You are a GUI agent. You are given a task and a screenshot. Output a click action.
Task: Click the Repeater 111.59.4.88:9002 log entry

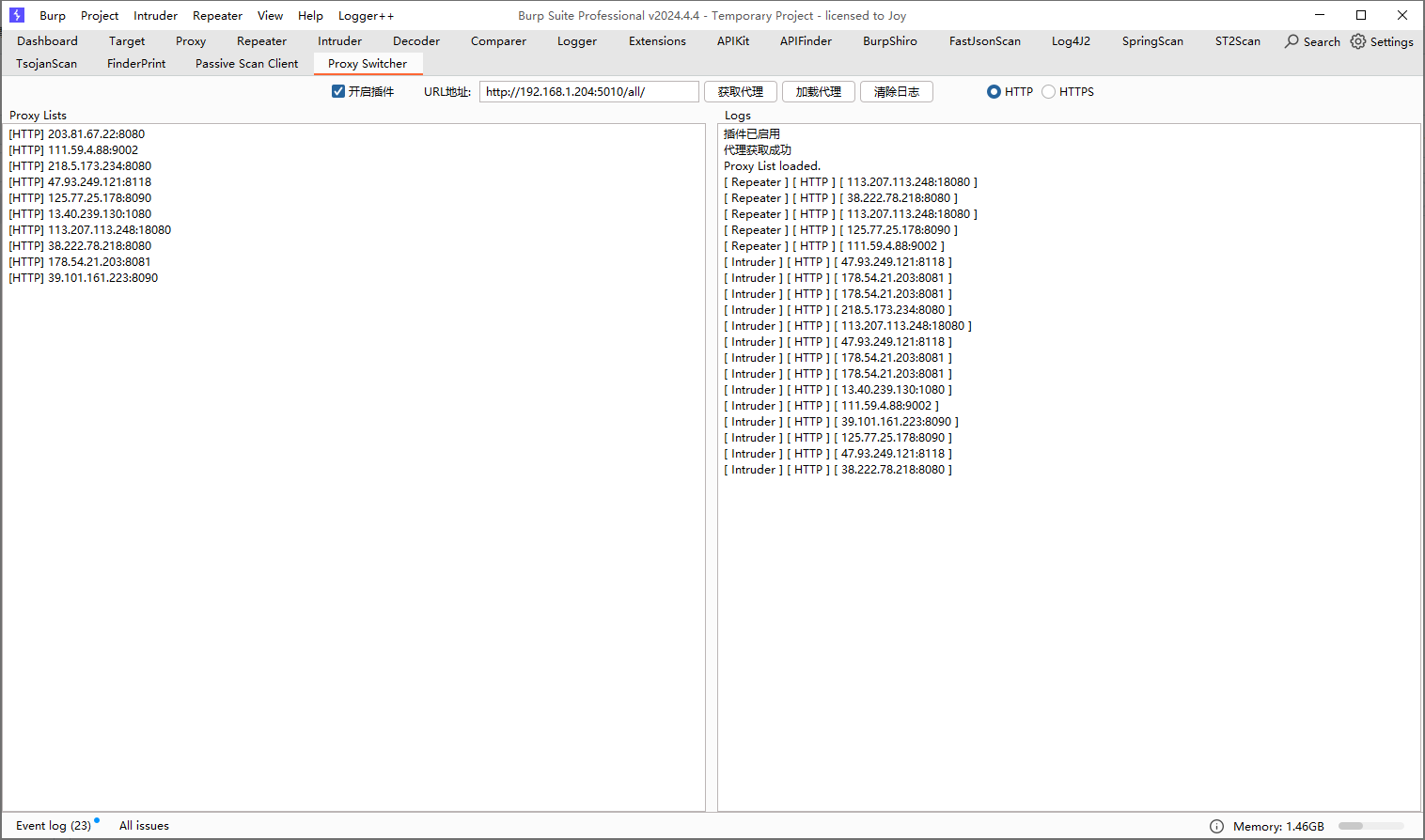[x=835, y=246]
